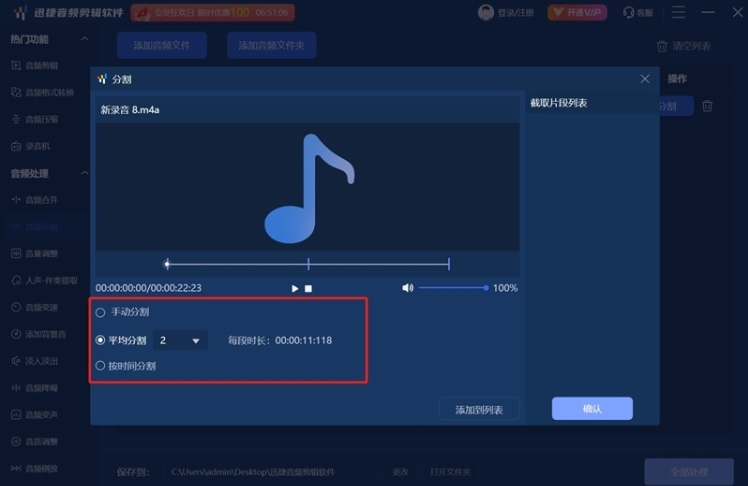This screenshot has height=486, width=748.
Task: Click the 添加到列表 button
Action: coord(479,409)
